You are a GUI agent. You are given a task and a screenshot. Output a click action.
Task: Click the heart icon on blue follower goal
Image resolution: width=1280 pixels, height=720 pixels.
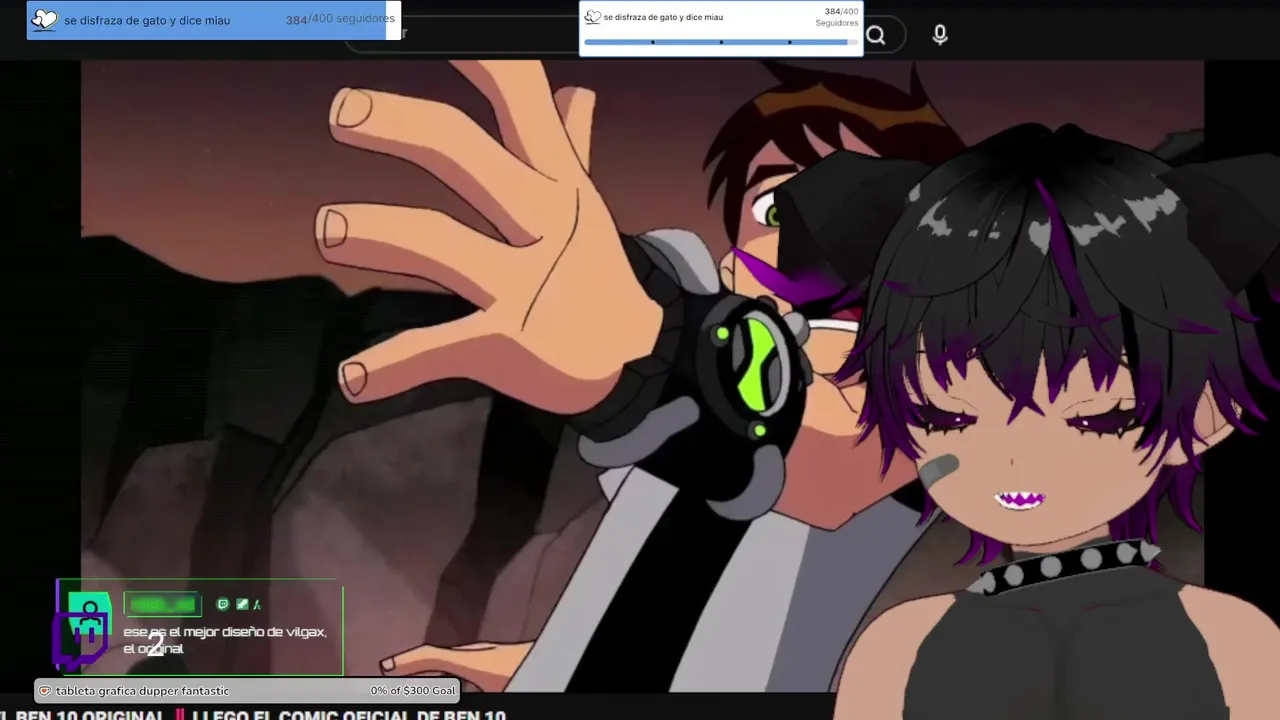pos(45,19)
